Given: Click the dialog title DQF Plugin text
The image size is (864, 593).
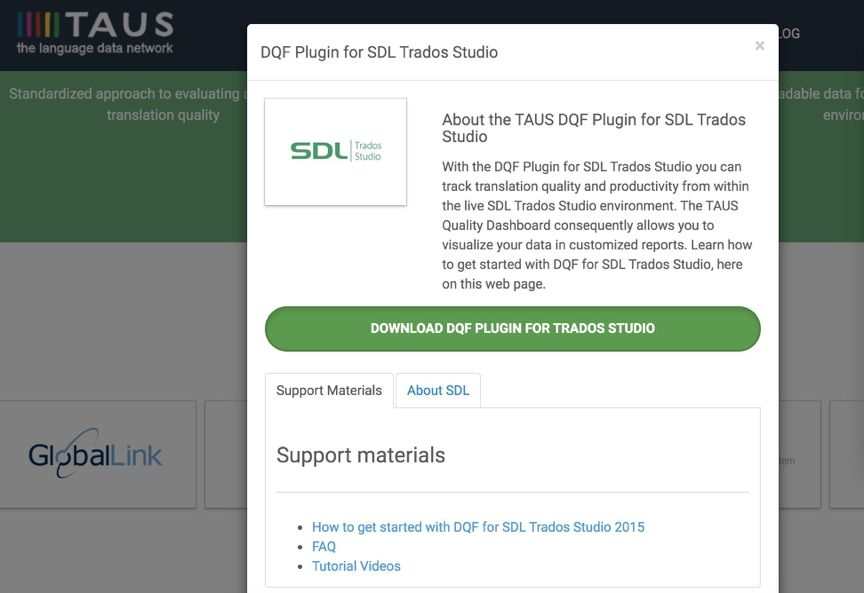Looking at the screenshot, I should coord(379,52).
